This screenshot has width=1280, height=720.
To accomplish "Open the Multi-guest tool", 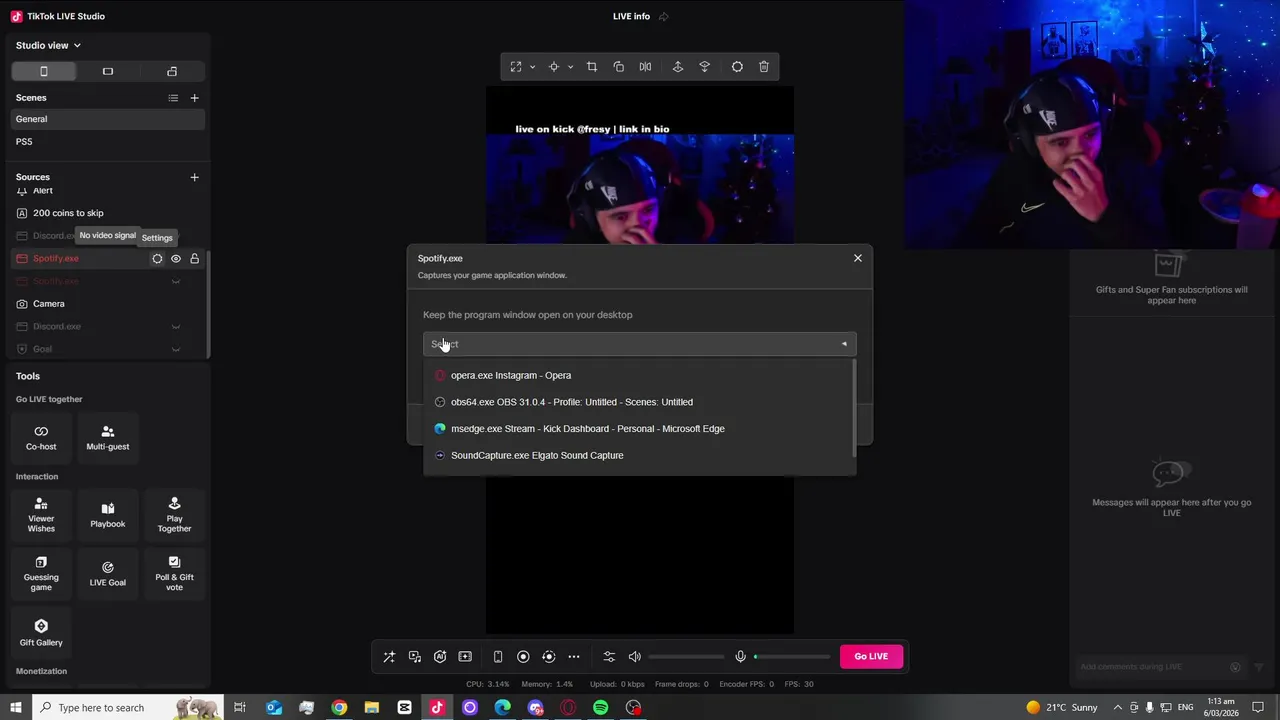I will [108, 437].
